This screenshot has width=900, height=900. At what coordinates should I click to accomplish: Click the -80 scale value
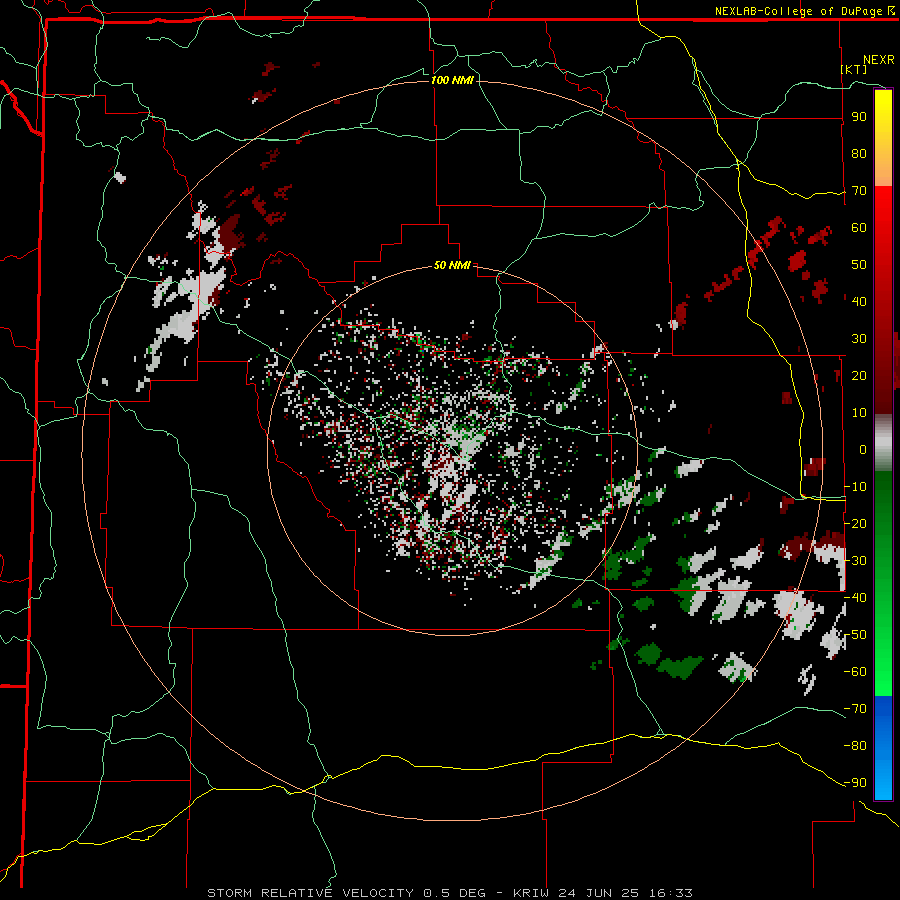tap(855, 746)
